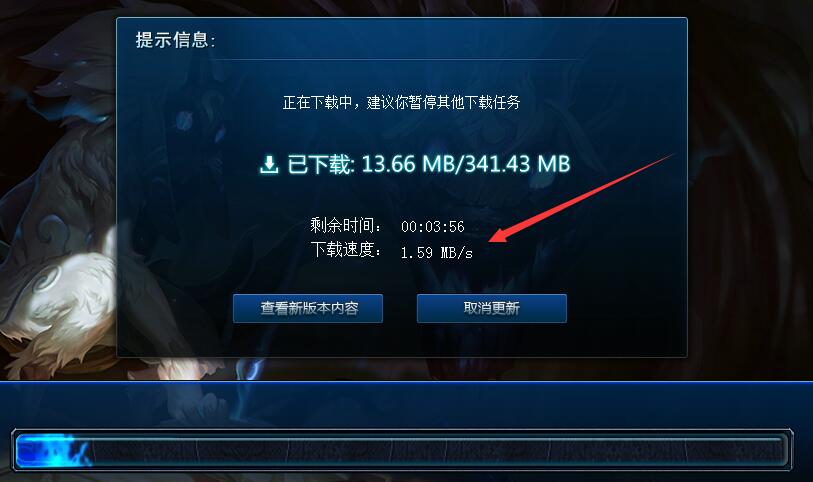Click the 下载速度 label

pyautogui.click(x=345, y=250)
